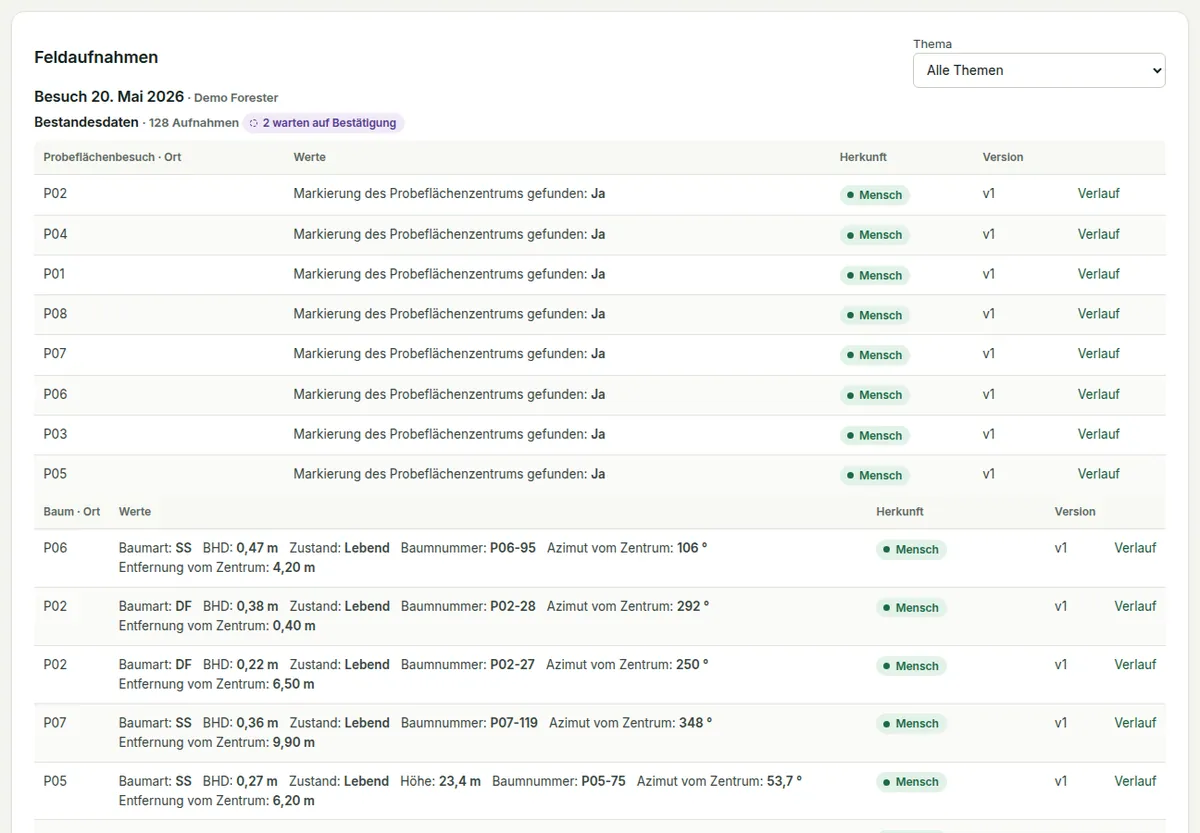Open Verlauf for plot visit P02

tap(1098, 194)
